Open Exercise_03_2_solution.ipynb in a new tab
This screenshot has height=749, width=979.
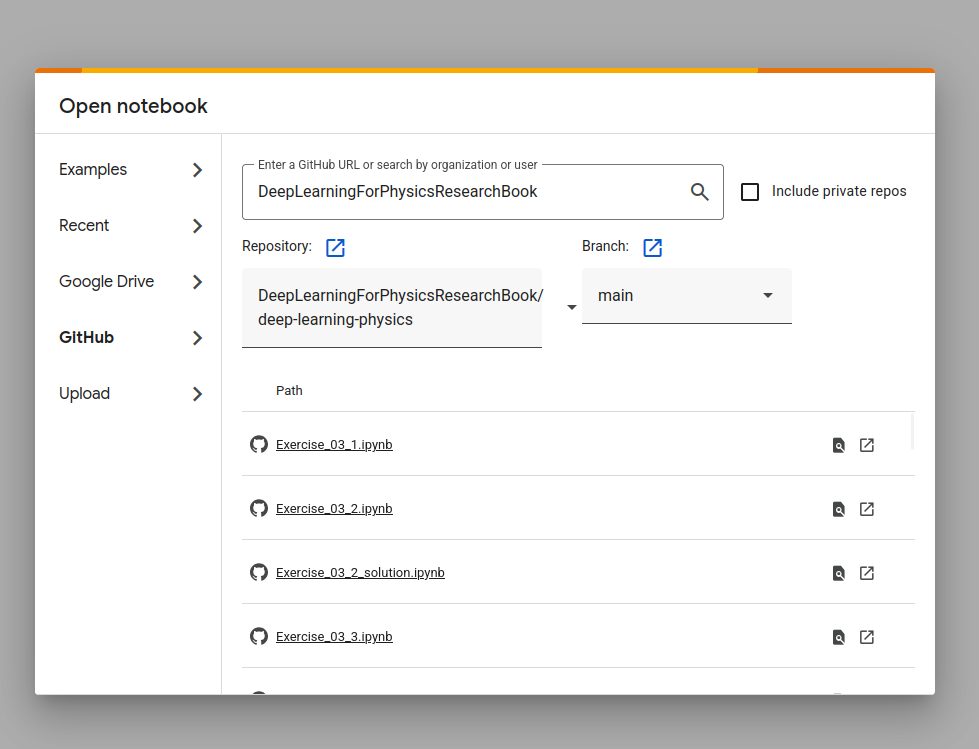pos(867,573)
